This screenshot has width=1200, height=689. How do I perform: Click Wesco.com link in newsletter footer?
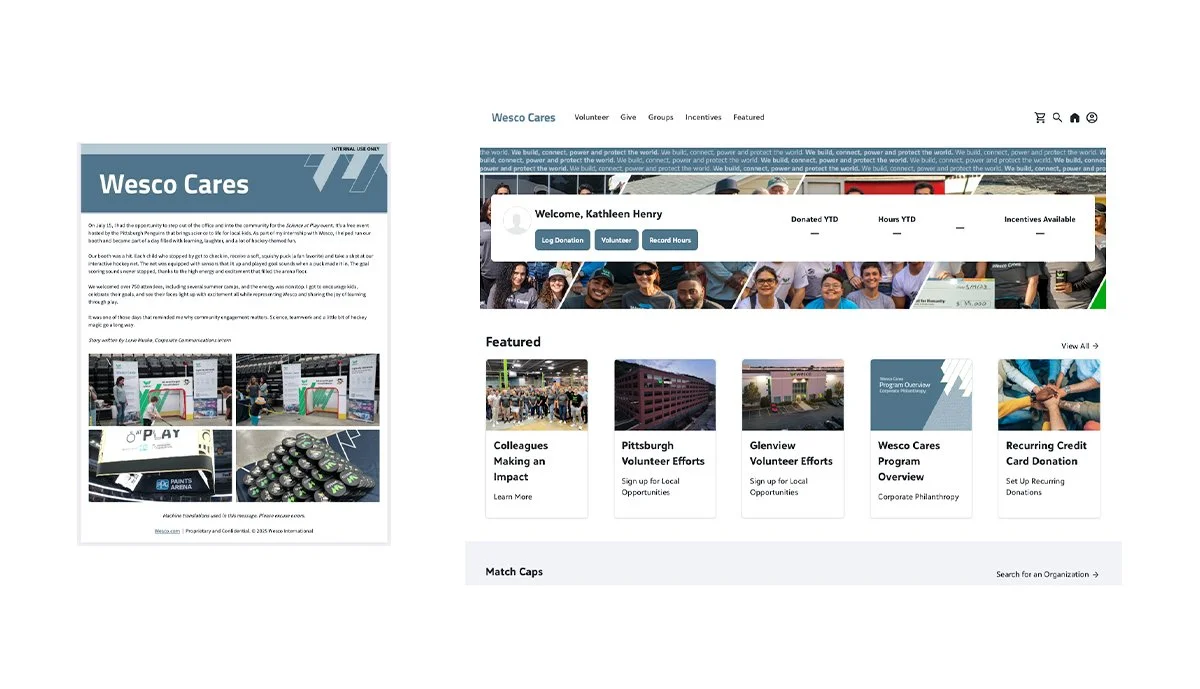(167, 531)
